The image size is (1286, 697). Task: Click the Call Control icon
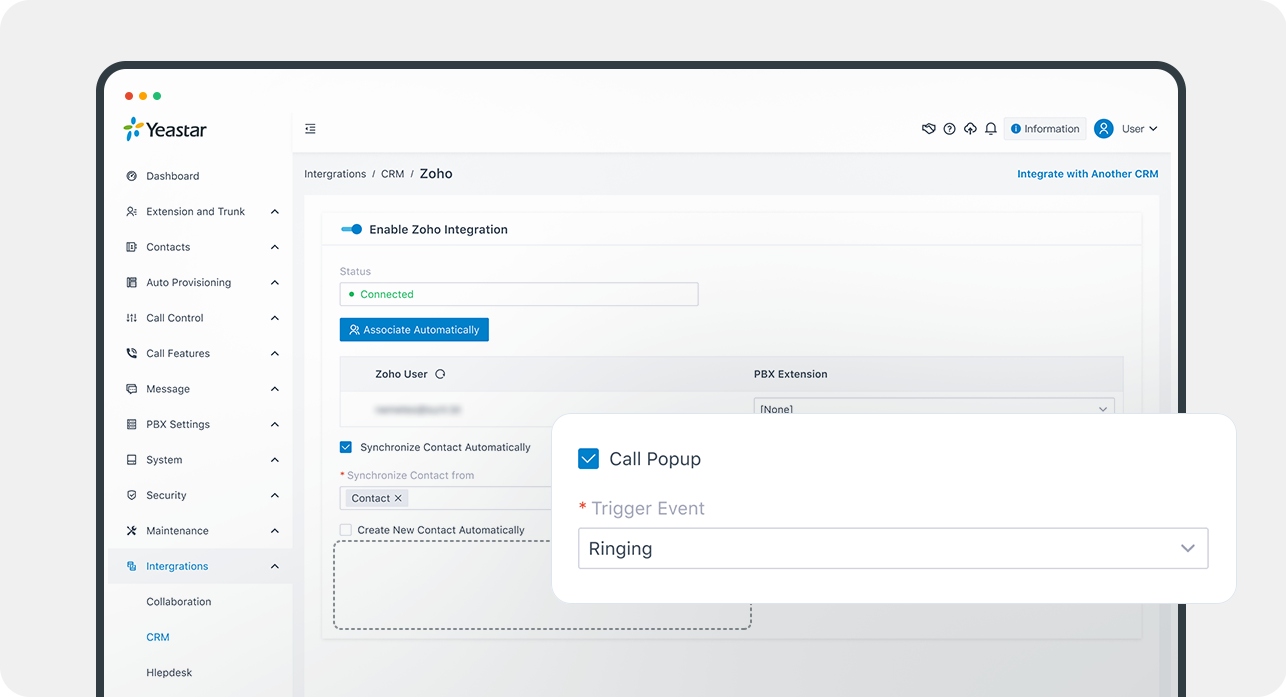pos(132,318)
